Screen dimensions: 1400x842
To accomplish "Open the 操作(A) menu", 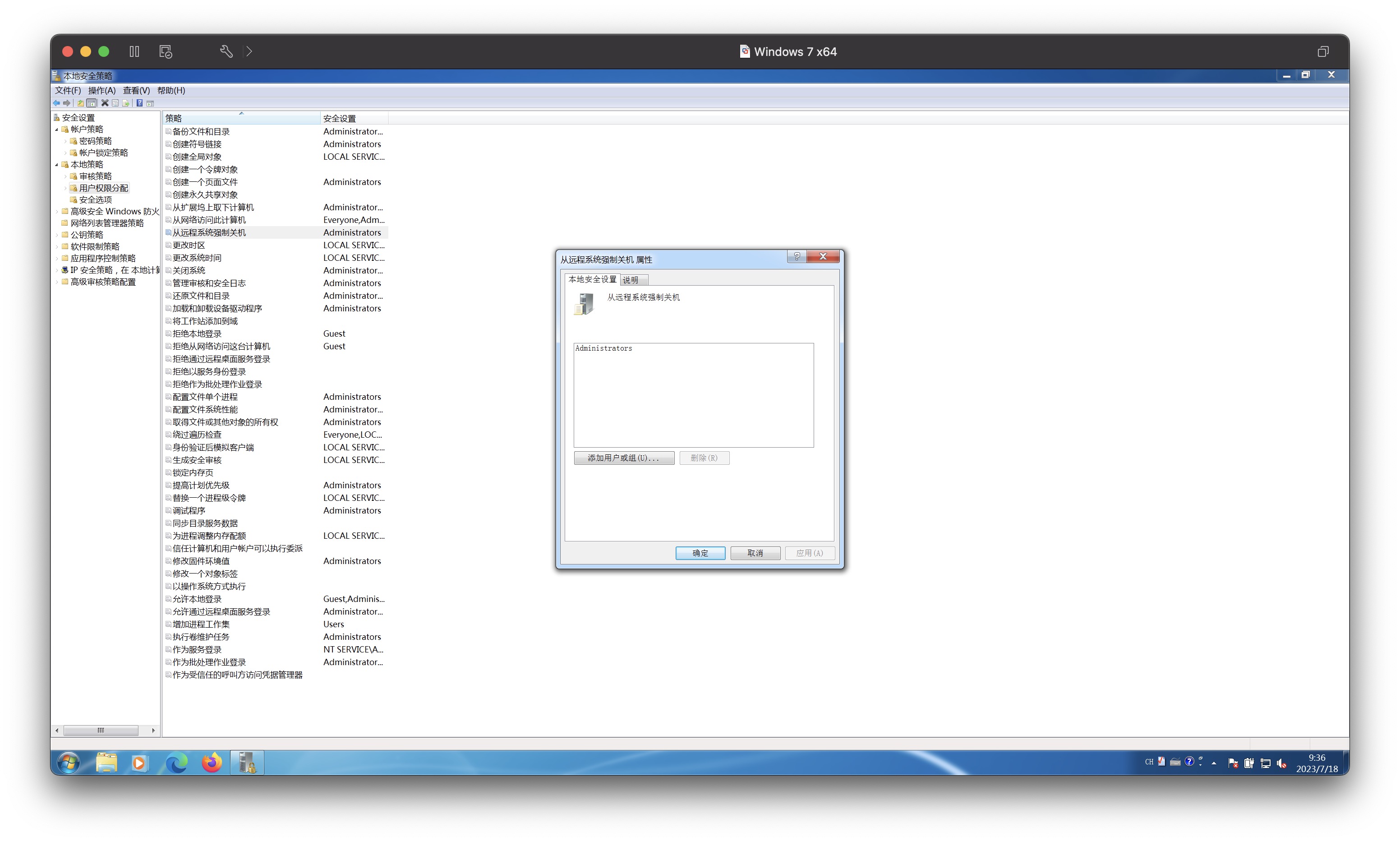I will click(x=101, y=90).
